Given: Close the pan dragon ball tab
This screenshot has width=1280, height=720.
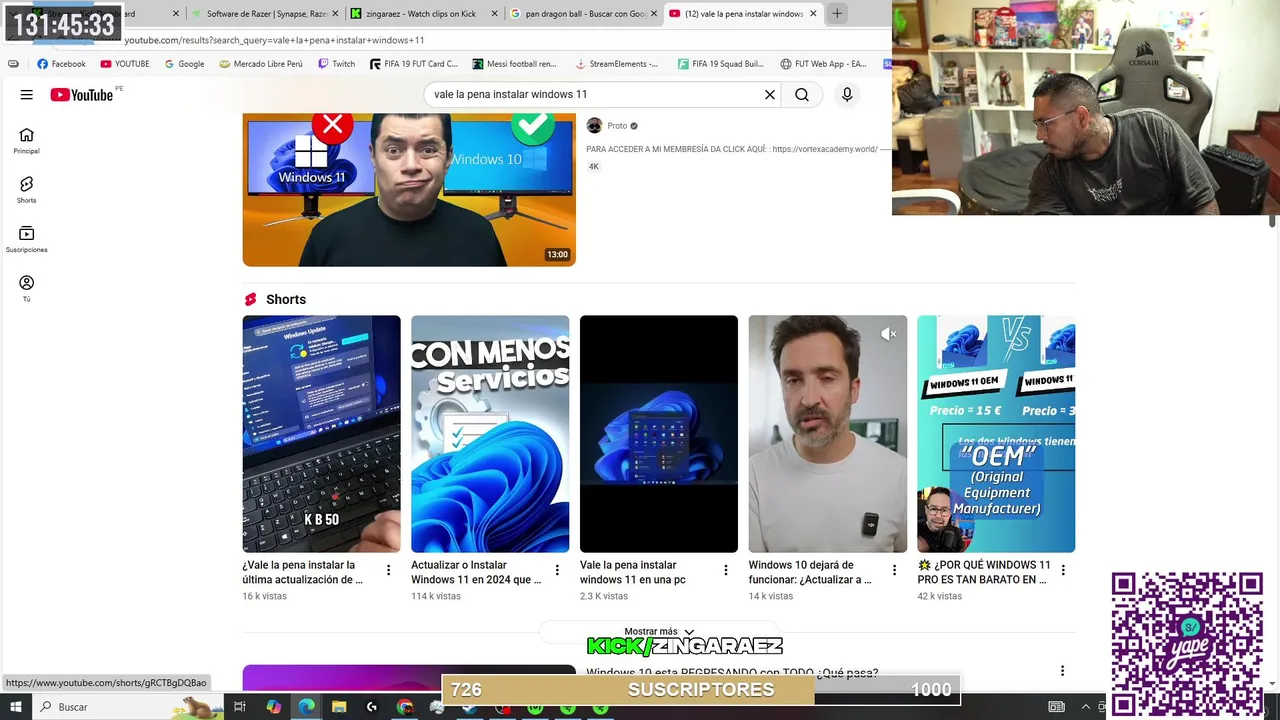Looking at the screenshot, I should 654,14.
